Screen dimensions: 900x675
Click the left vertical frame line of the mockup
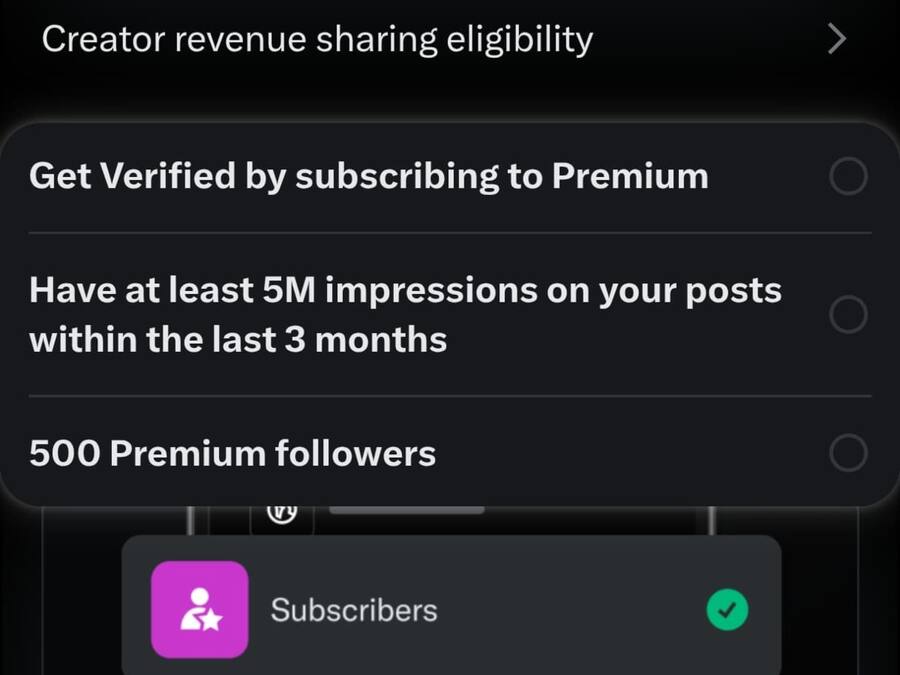[189, 520]
